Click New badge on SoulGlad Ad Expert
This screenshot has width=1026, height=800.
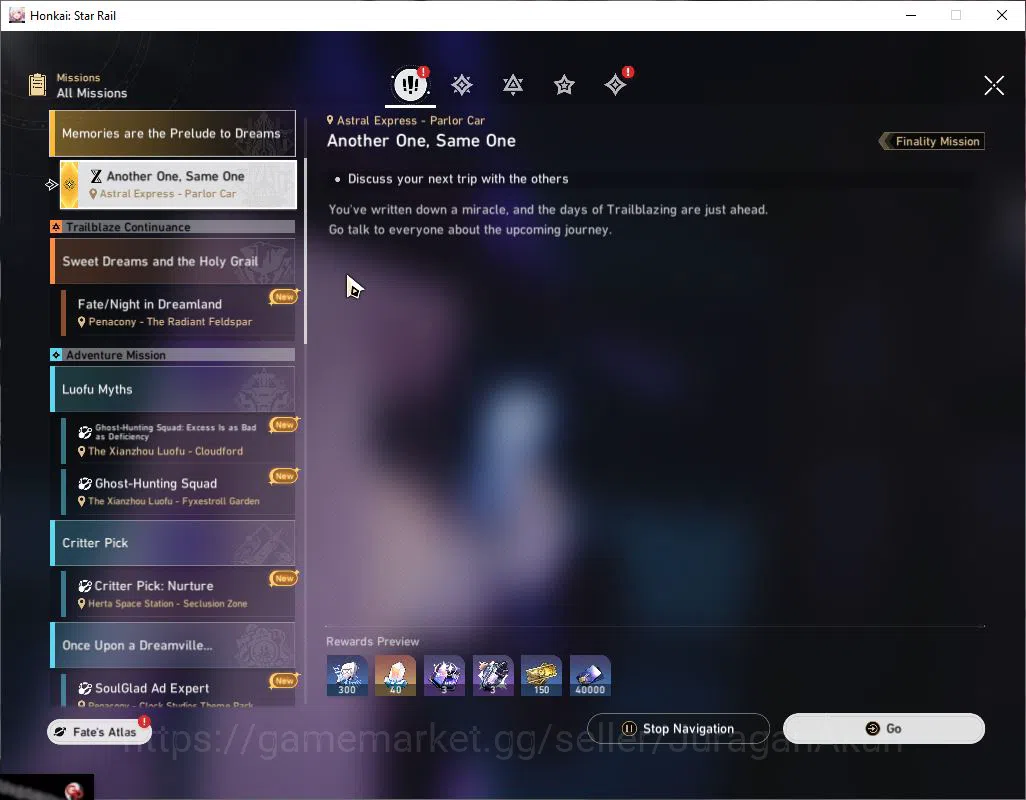[284, 680]
